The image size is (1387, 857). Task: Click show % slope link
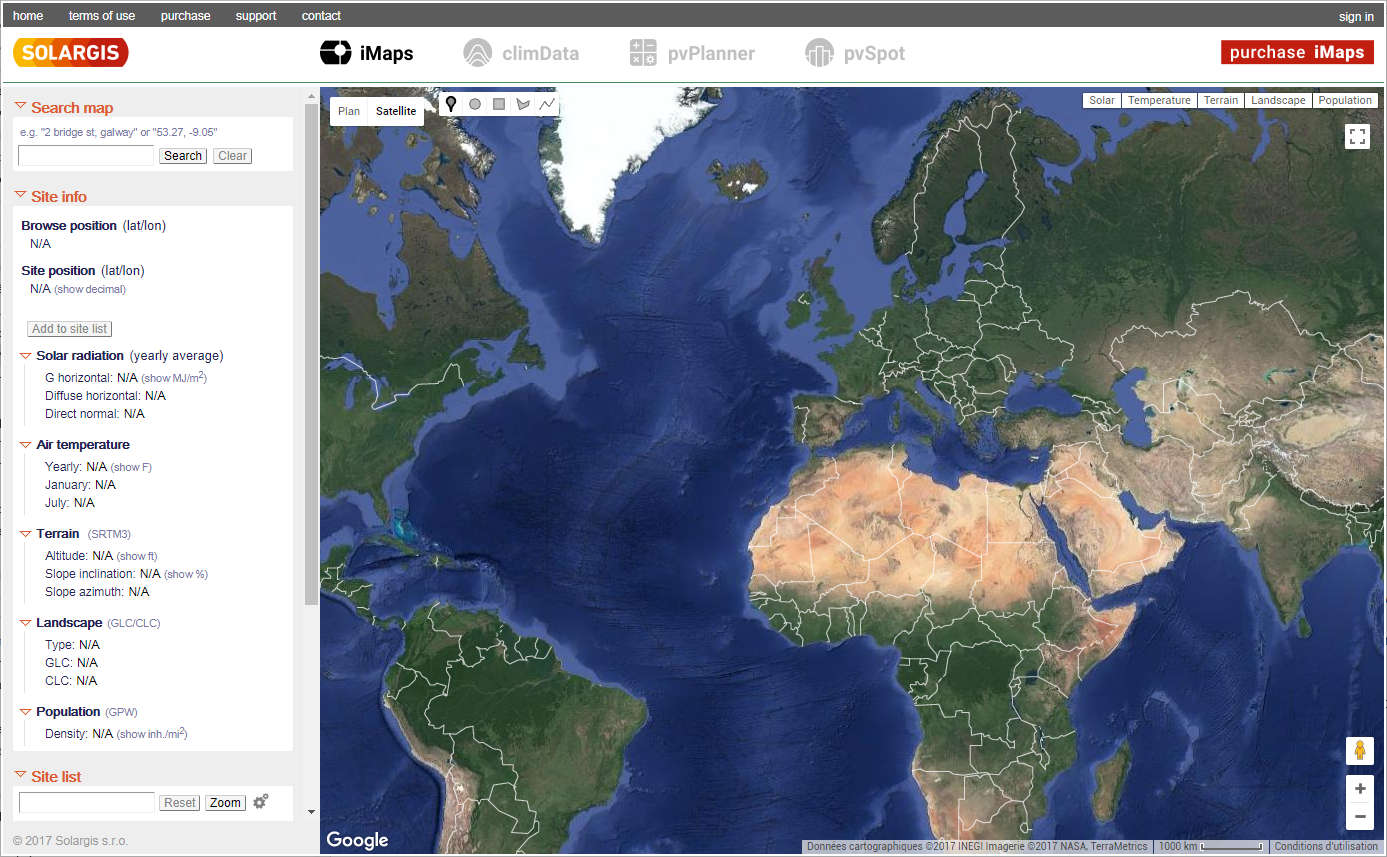point(186,574)
